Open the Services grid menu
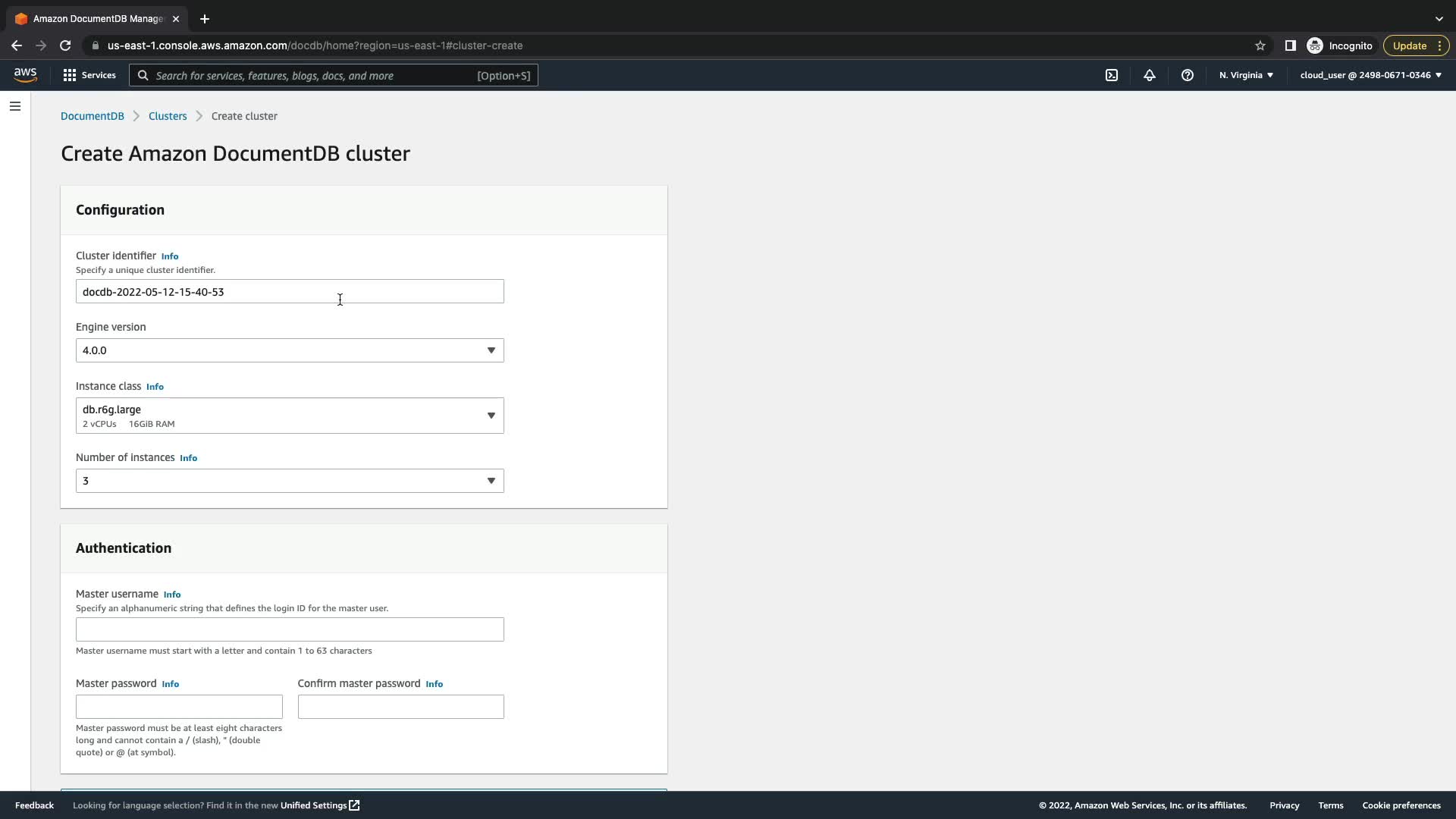Viewport: 1456px width, 819px height. click(x=89, y=75)
